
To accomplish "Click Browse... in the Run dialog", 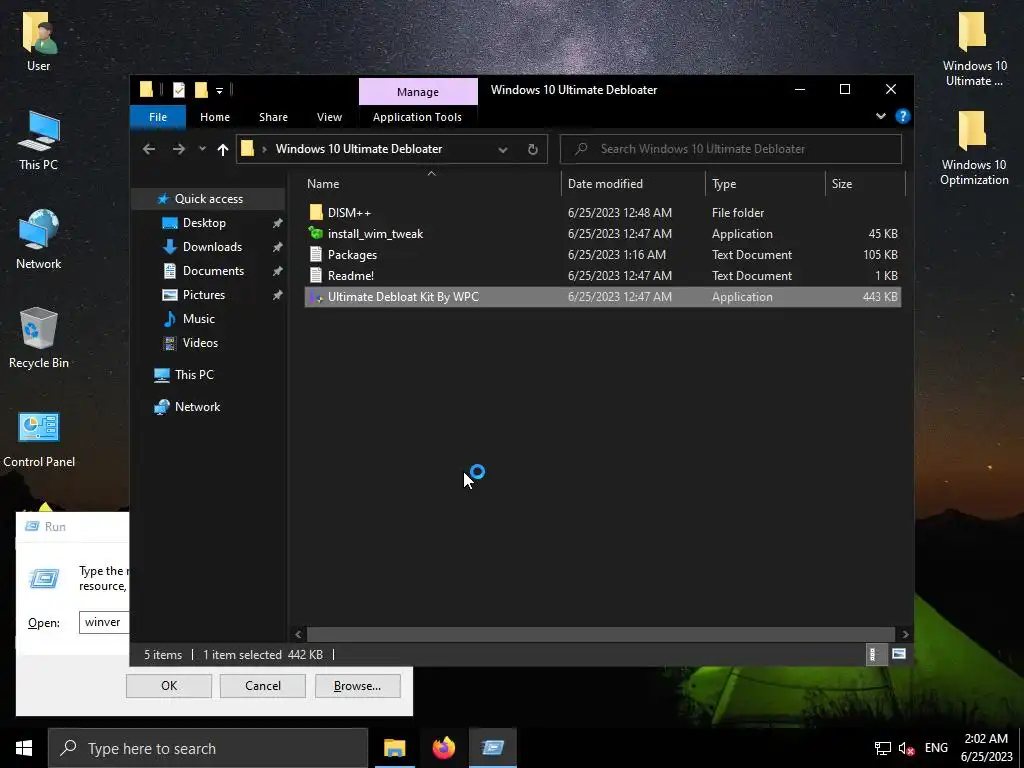I will click(x=357, y=686).
